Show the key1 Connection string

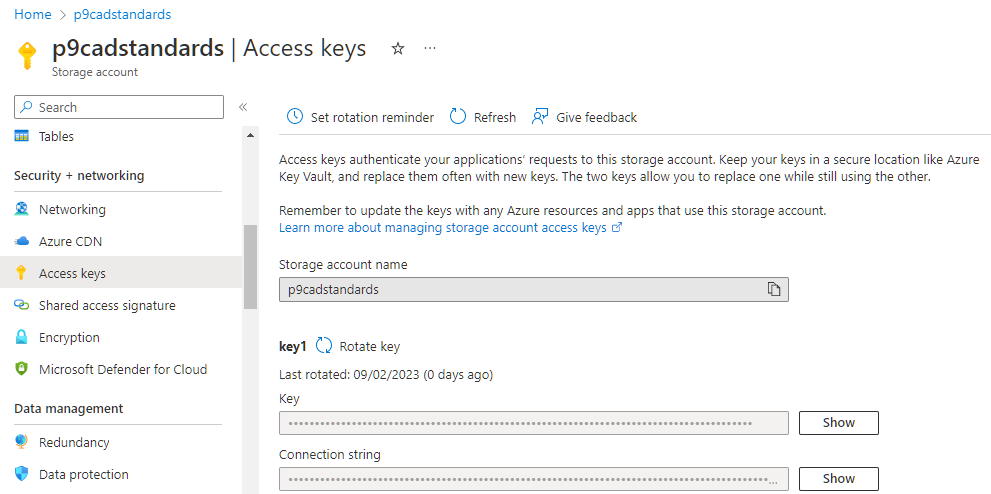(x=838, y=478)
